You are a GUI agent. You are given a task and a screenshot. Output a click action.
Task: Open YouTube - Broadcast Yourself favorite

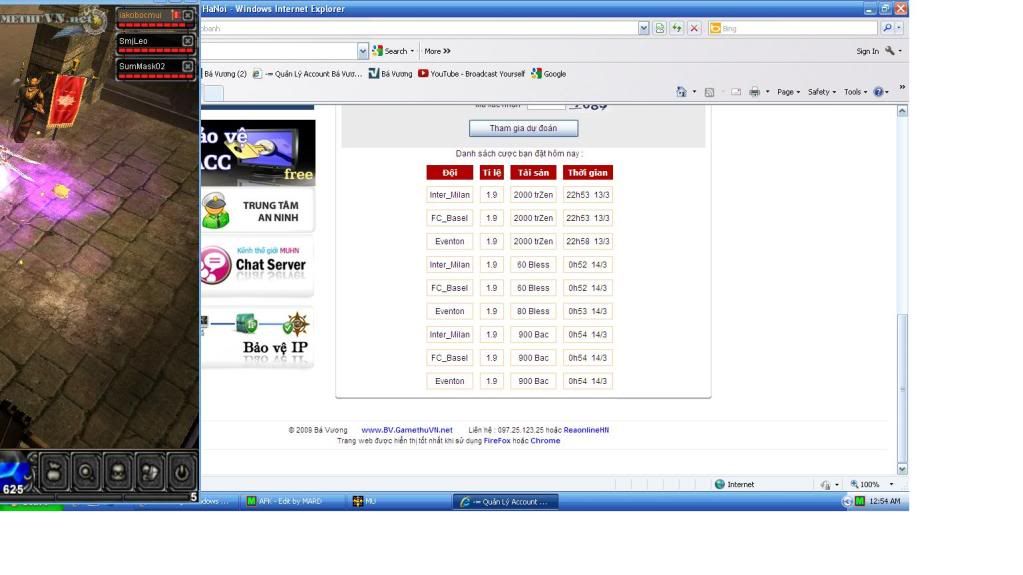tap(471, 74)
